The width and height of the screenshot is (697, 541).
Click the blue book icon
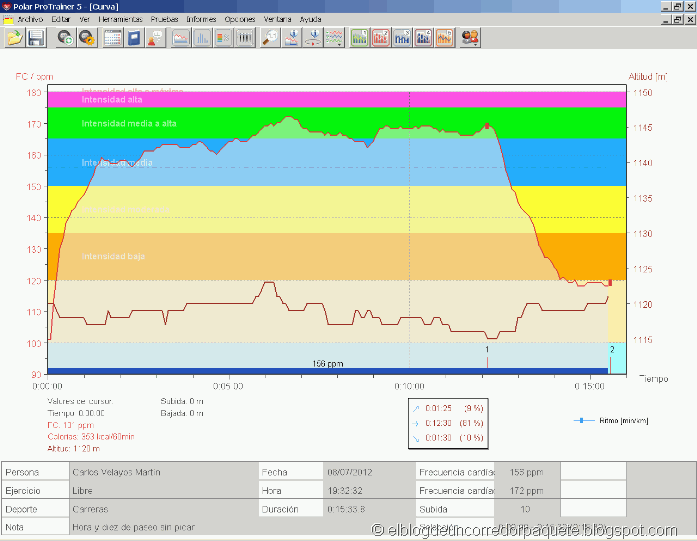click(x=134, y=38)
